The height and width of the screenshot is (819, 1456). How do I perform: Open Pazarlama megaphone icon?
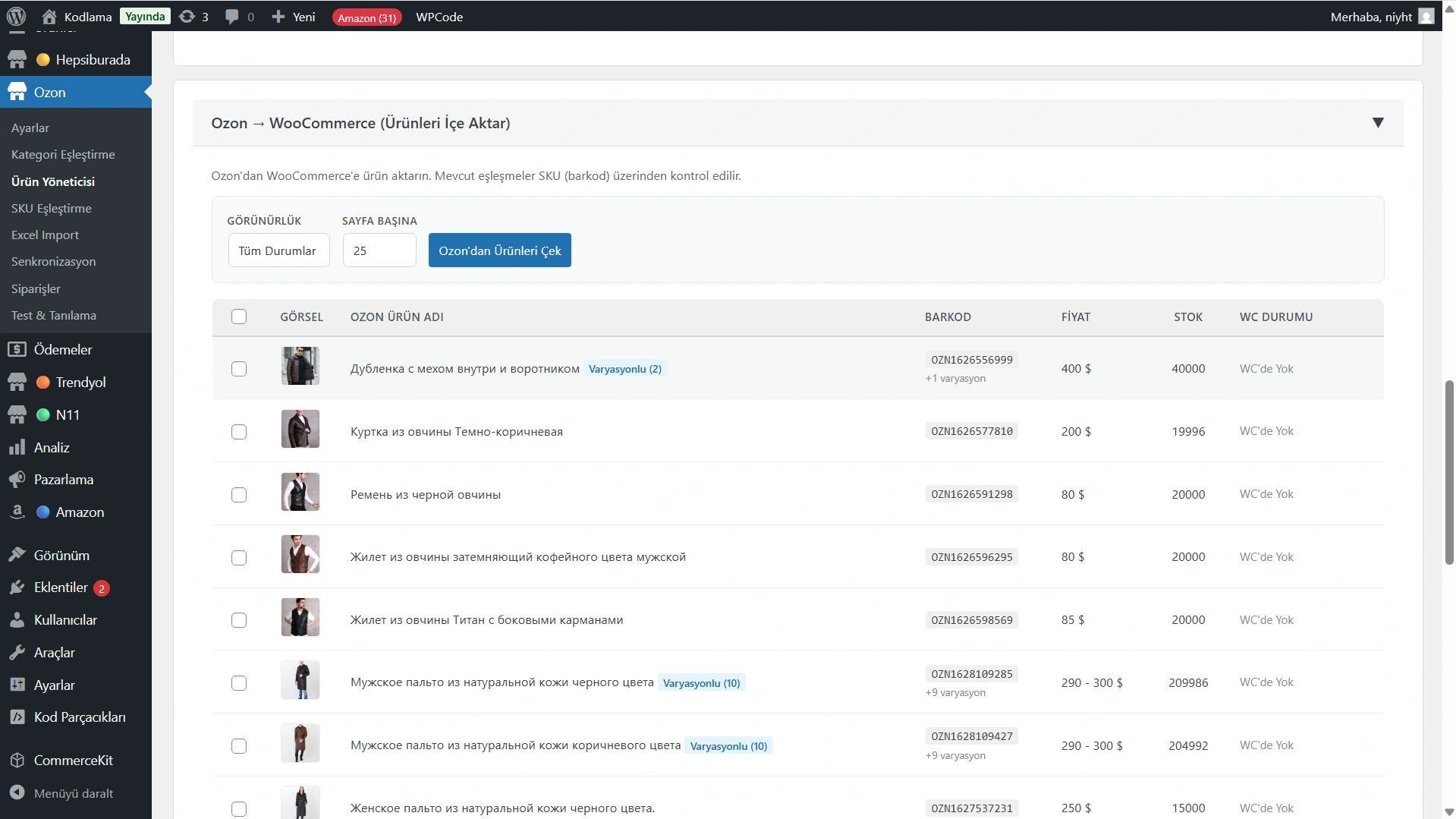tap(17, 480)
